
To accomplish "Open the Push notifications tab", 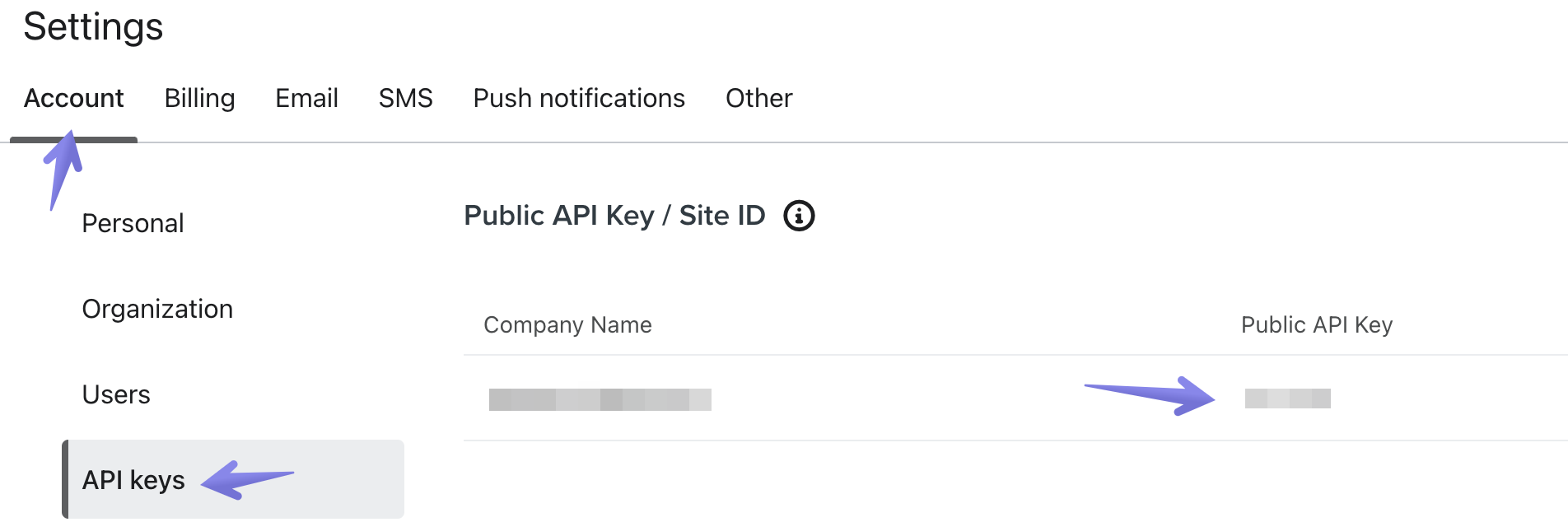I will 579,99.
